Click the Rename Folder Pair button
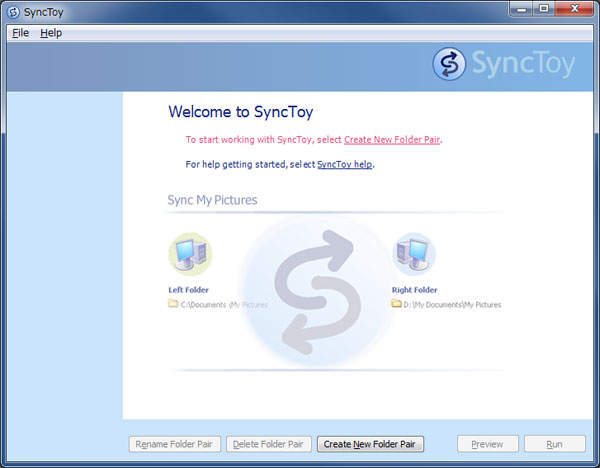Image resolution: width=600 pixels, height=468 pixels. pos(174,444)
